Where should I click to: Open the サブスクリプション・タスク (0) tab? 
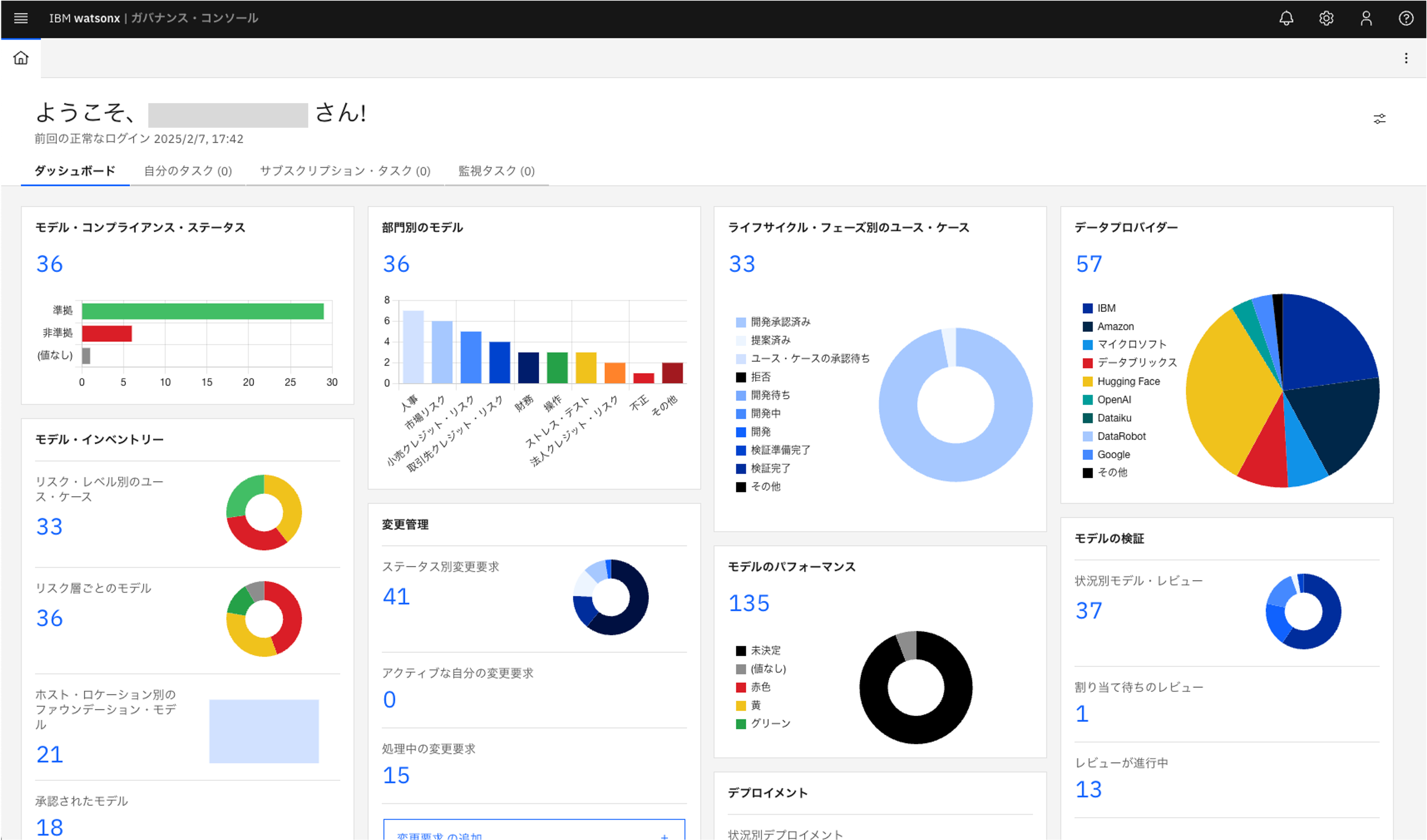345,171
